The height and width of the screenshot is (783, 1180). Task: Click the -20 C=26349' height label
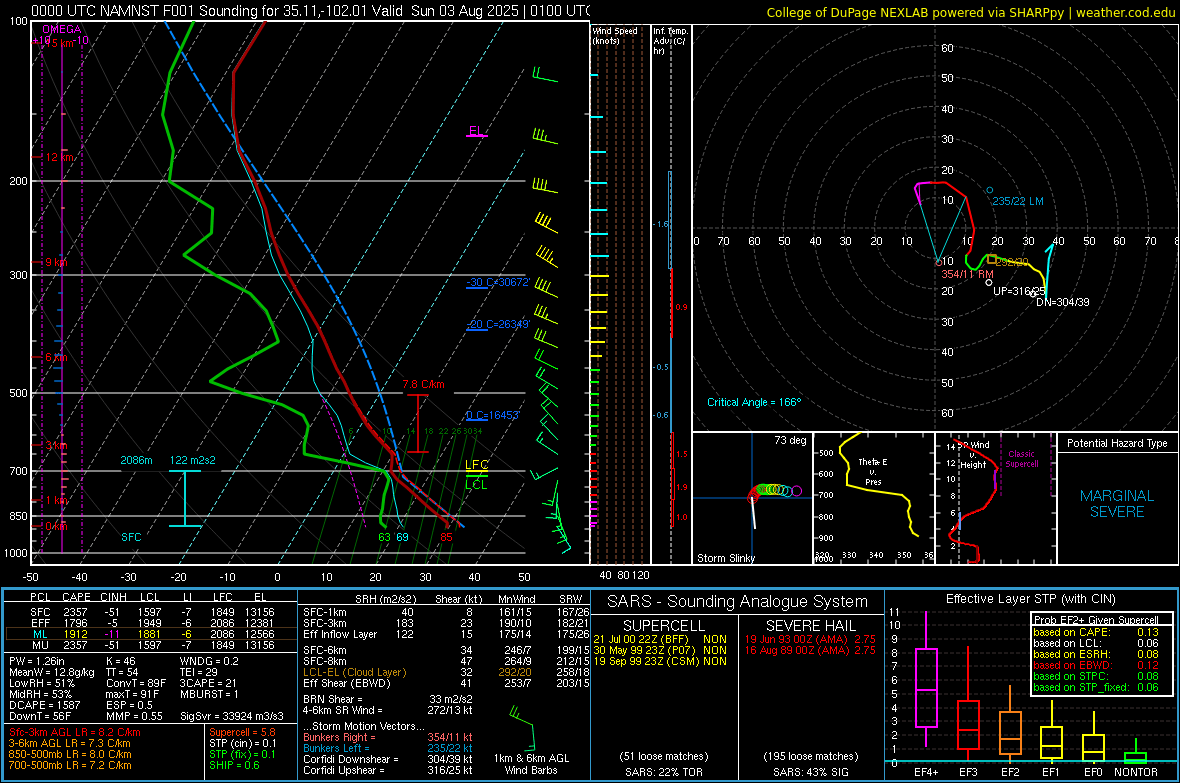click(x=498, y=324)
